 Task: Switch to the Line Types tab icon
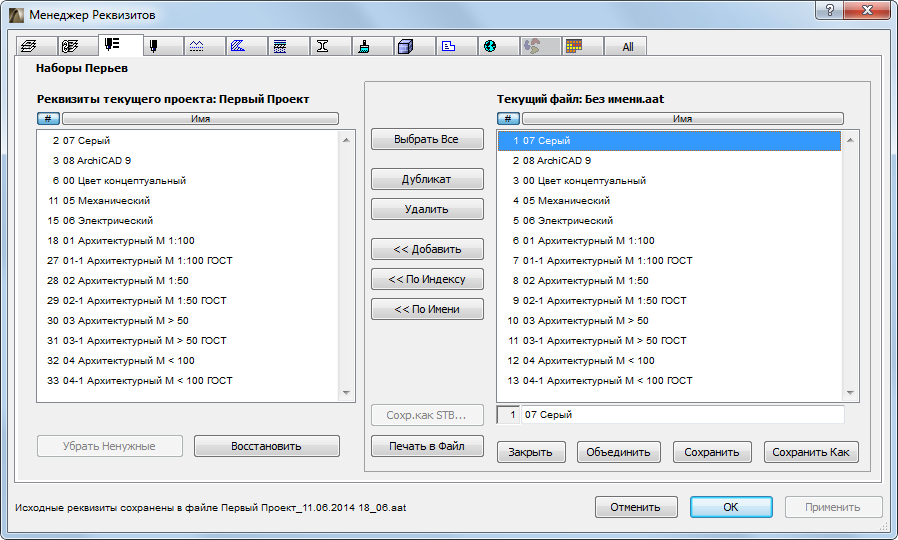[x=204, y=46]
